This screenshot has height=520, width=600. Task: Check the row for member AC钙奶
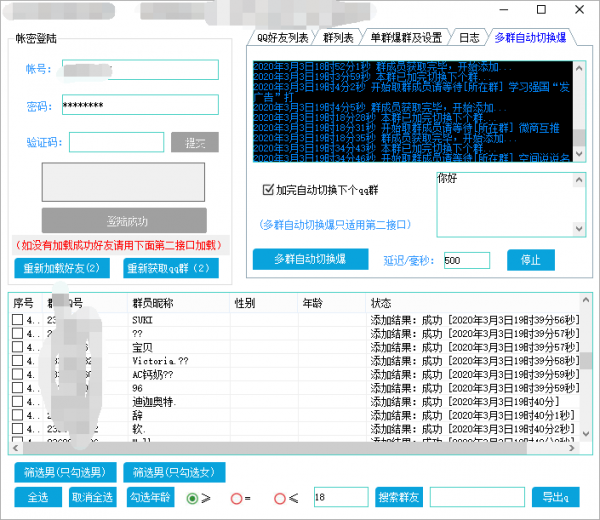click(x=17, y=374)
